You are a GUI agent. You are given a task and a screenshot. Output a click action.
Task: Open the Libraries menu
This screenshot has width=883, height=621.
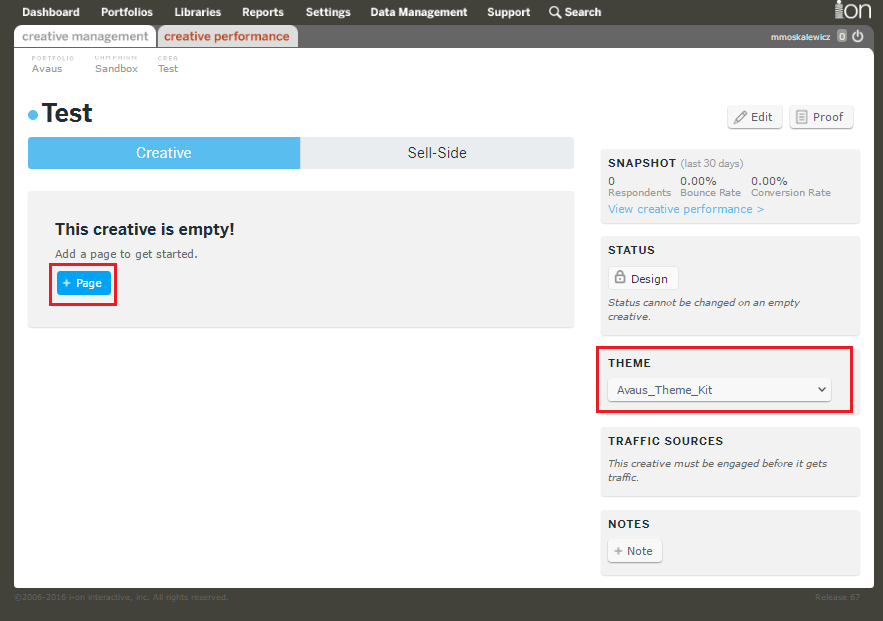pyautogui.click(x=198, y=12)
